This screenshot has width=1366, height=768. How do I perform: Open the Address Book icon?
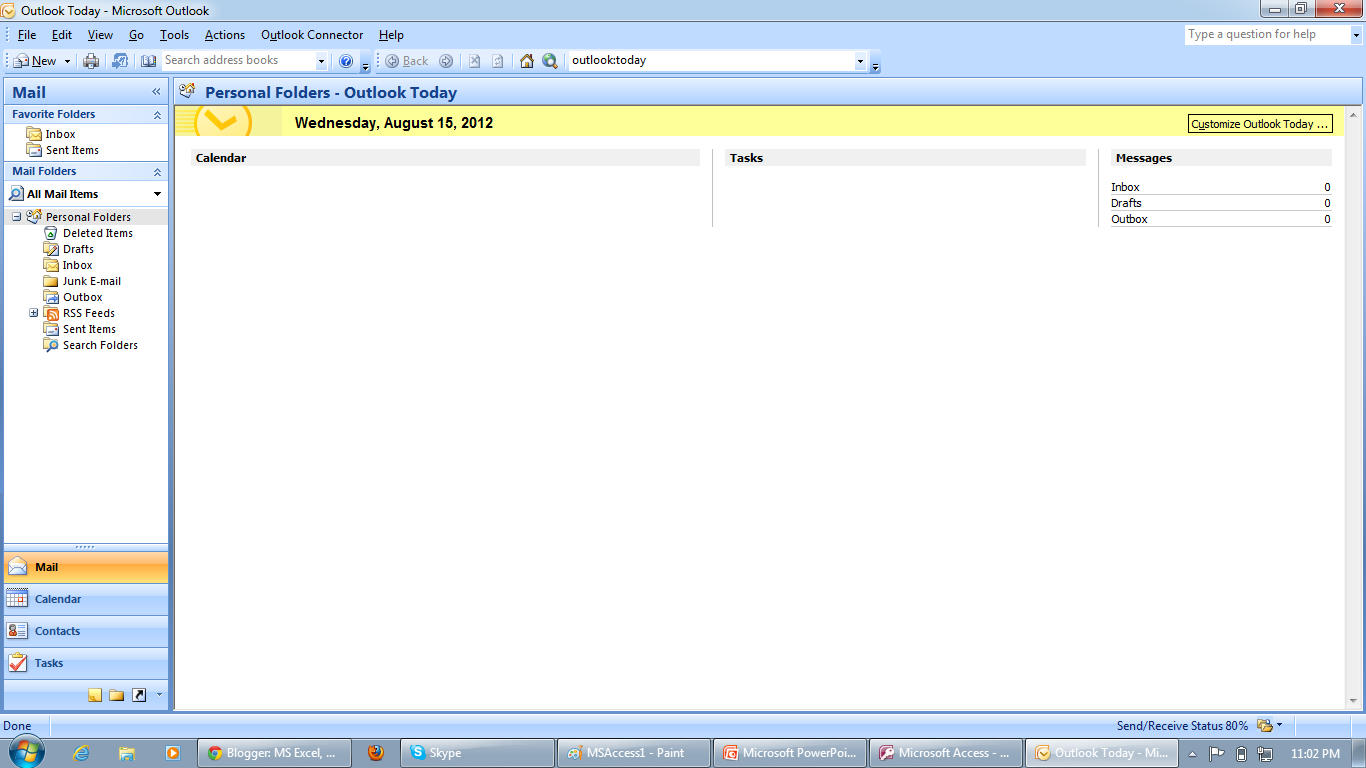[148, 61]
